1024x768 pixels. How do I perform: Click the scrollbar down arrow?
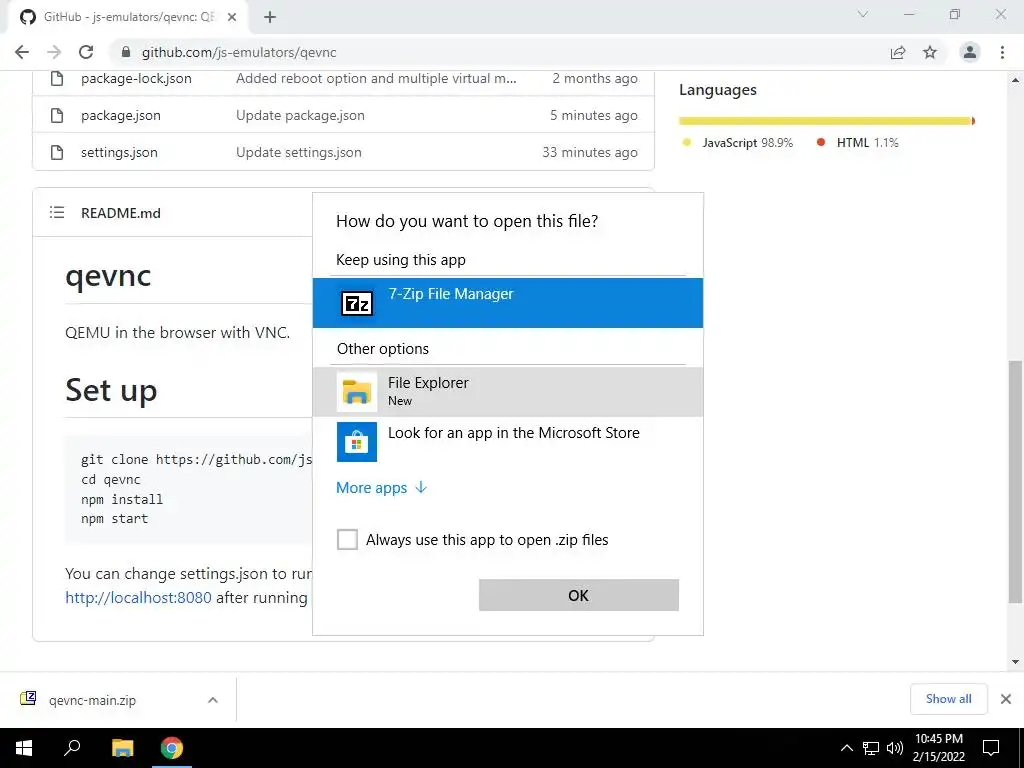click(1015, 662)
